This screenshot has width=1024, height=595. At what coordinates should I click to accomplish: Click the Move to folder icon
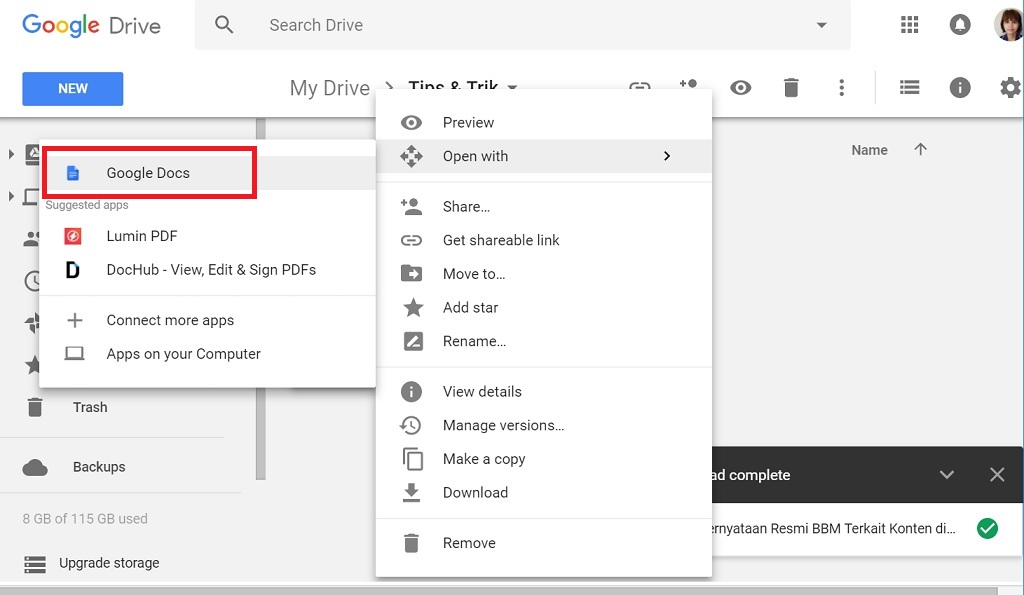click(411, 273)
